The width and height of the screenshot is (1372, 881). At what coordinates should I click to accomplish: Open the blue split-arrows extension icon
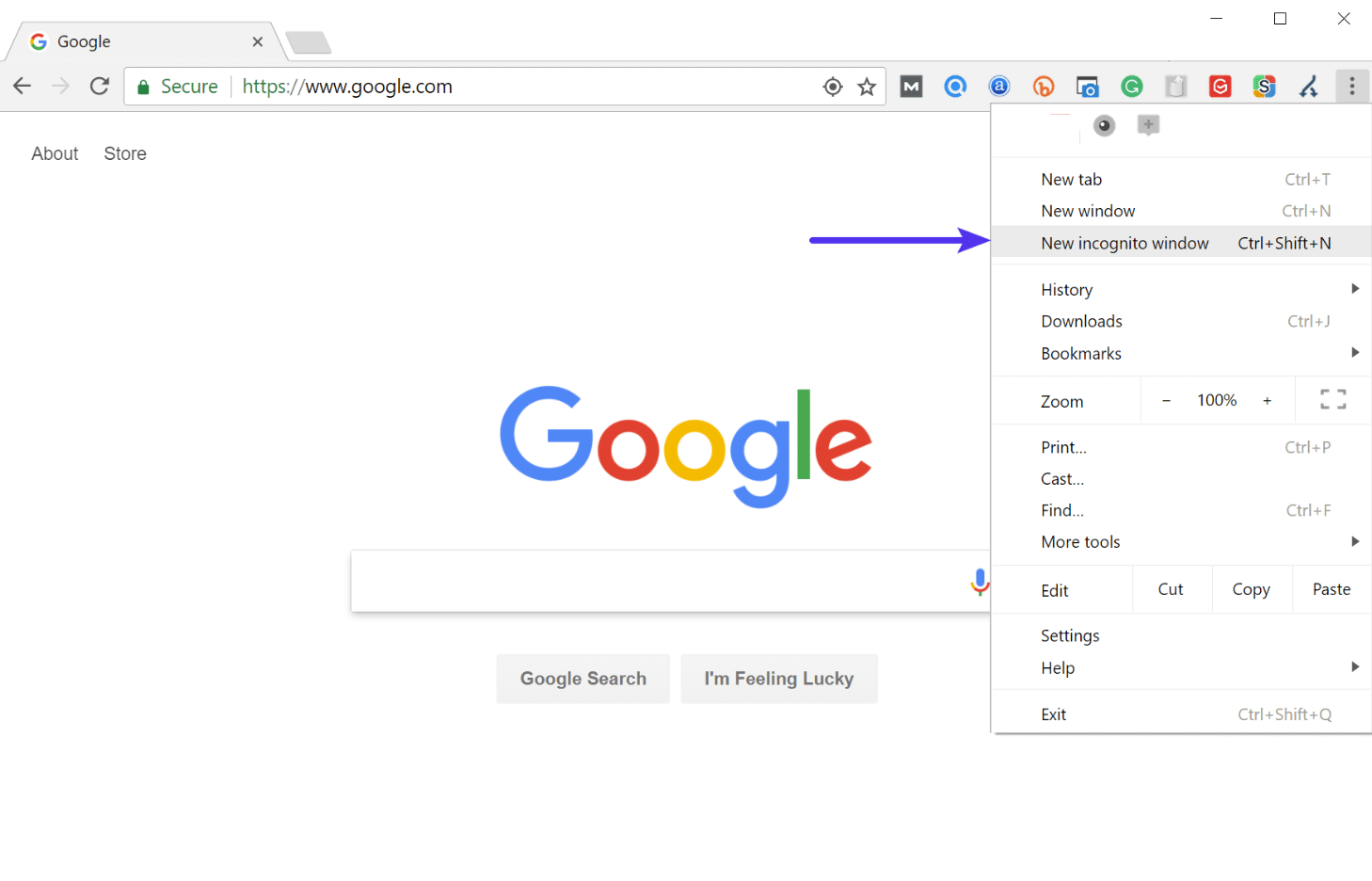tap(1309, 87)
